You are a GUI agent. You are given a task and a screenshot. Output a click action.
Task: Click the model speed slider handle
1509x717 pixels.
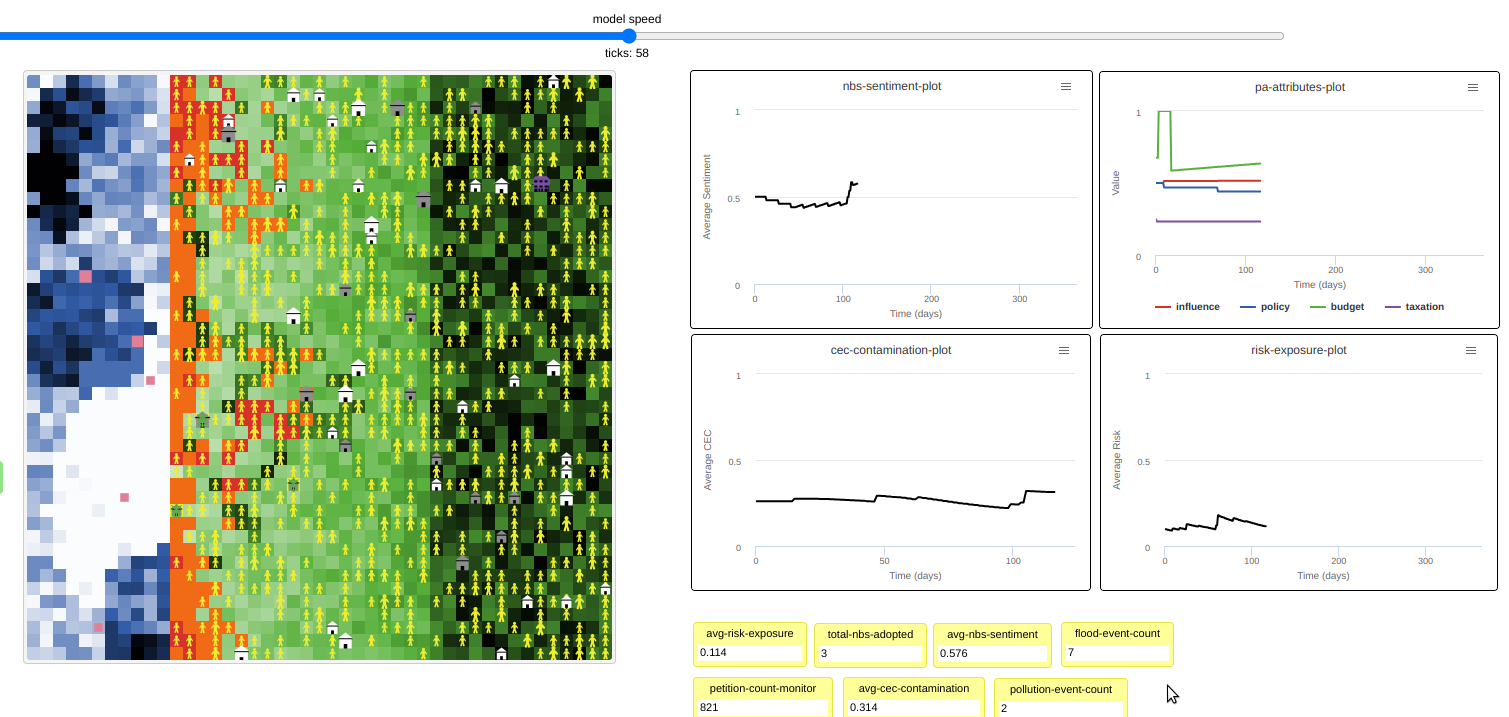tap(628, 36)
